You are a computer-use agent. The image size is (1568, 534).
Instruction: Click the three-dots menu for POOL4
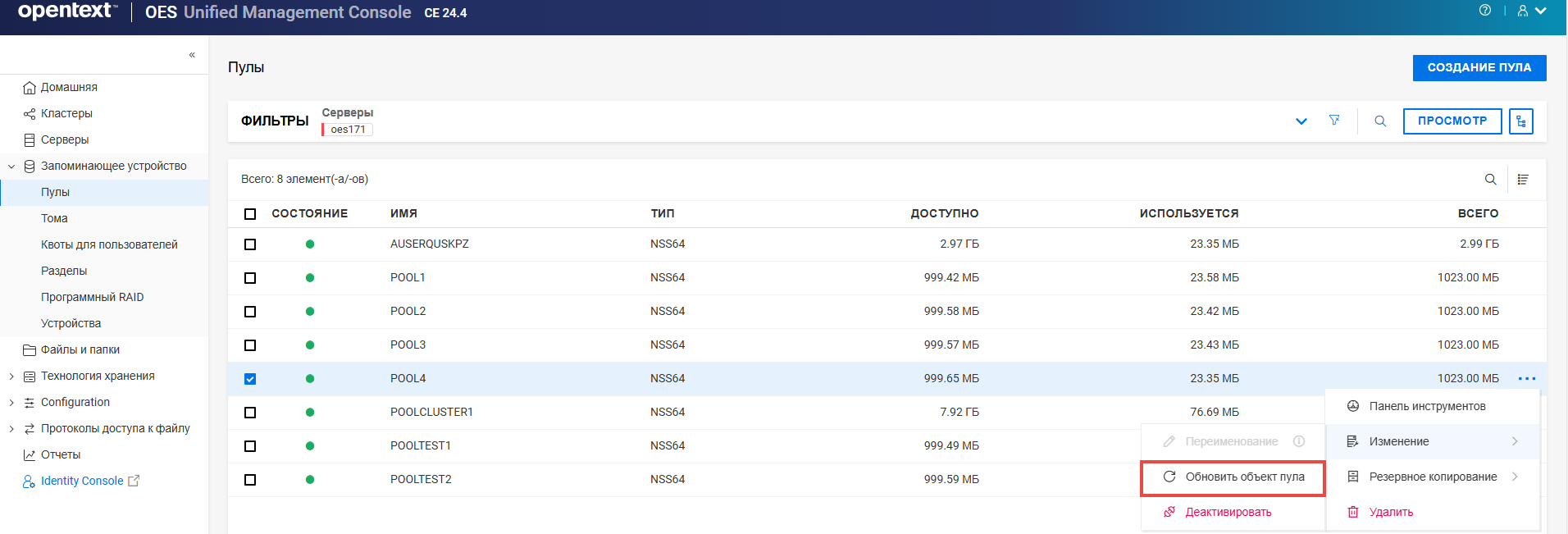(x=1526, y=379)
